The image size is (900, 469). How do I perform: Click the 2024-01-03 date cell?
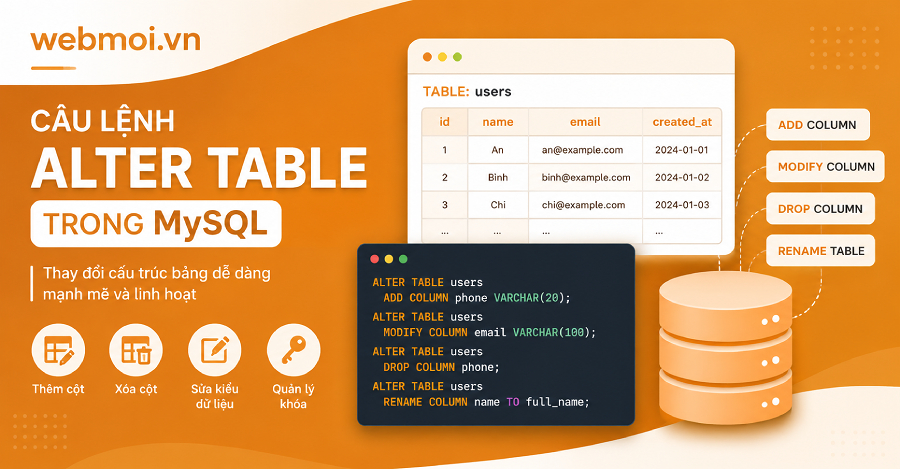pyautogui.click(x=682, y=205)
